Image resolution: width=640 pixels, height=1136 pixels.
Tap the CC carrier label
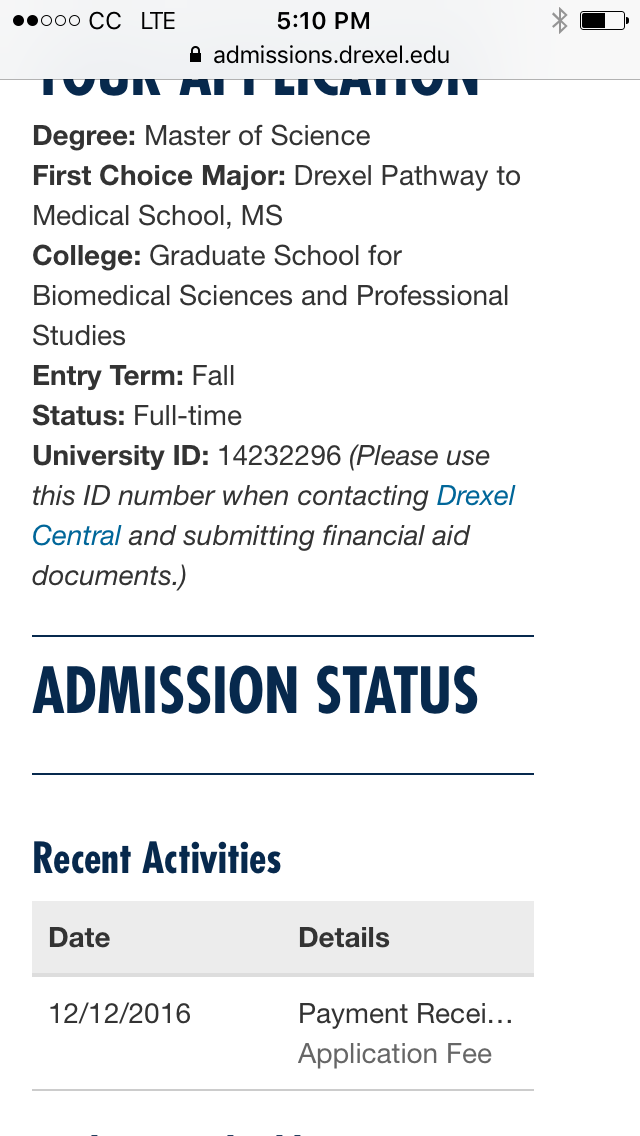[x=105, y=21]
